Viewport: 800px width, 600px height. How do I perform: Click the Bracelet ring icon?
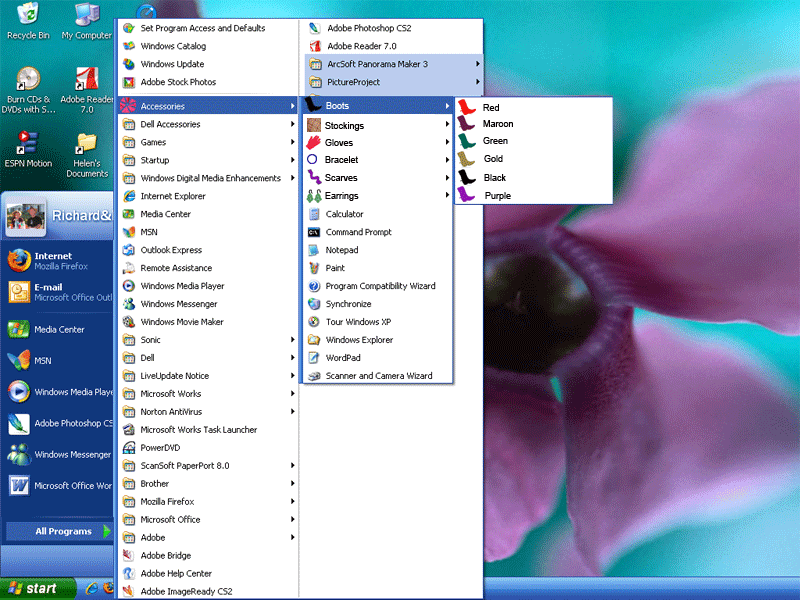point(312,159)
